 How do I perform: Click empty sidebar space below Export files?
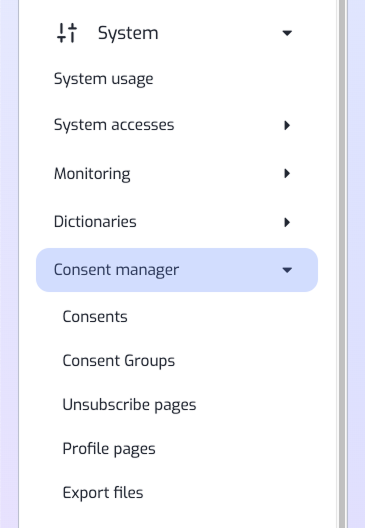click(177, 517)
